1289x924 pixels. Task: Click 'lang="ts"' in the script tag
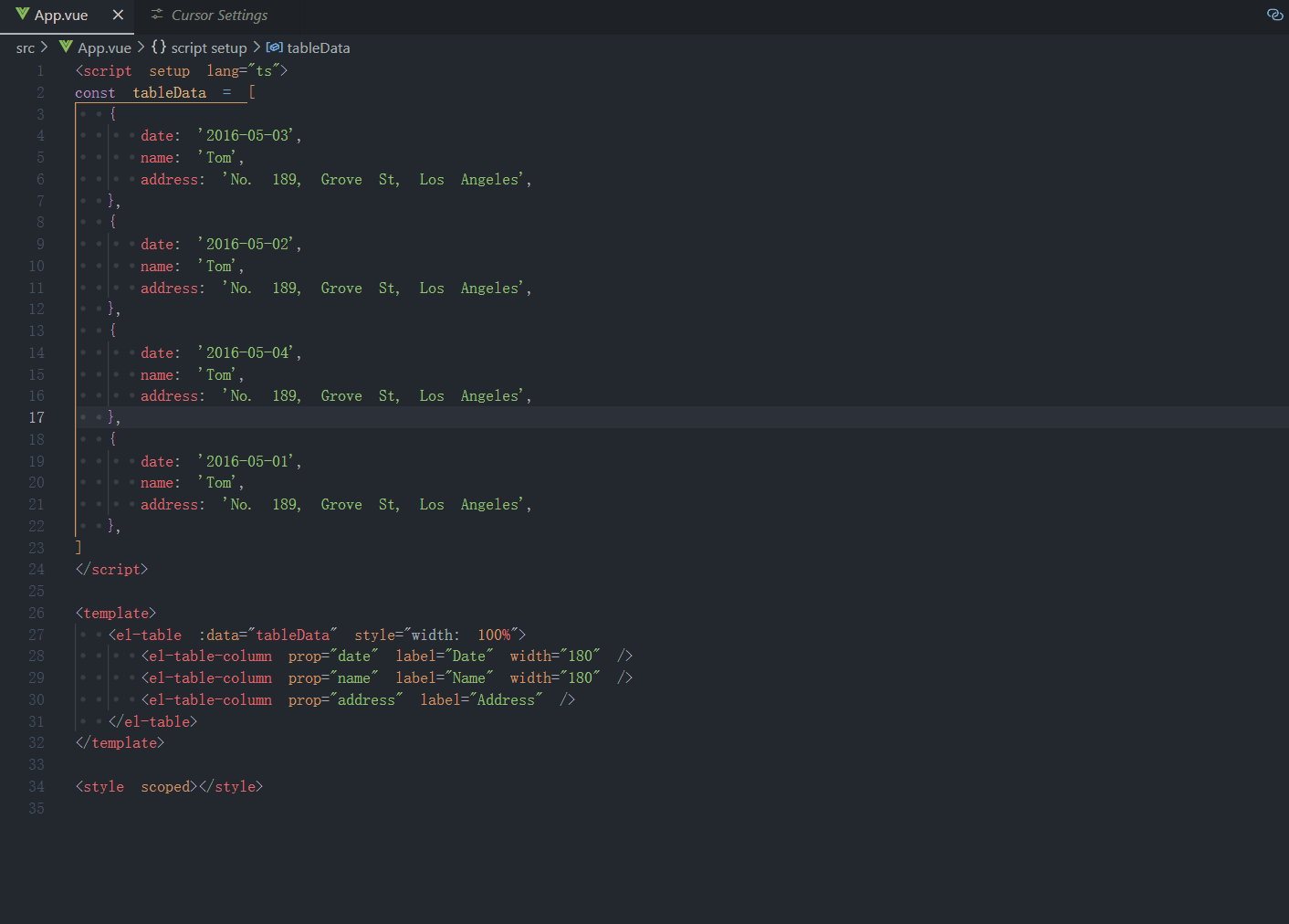(x=243, y=70)
